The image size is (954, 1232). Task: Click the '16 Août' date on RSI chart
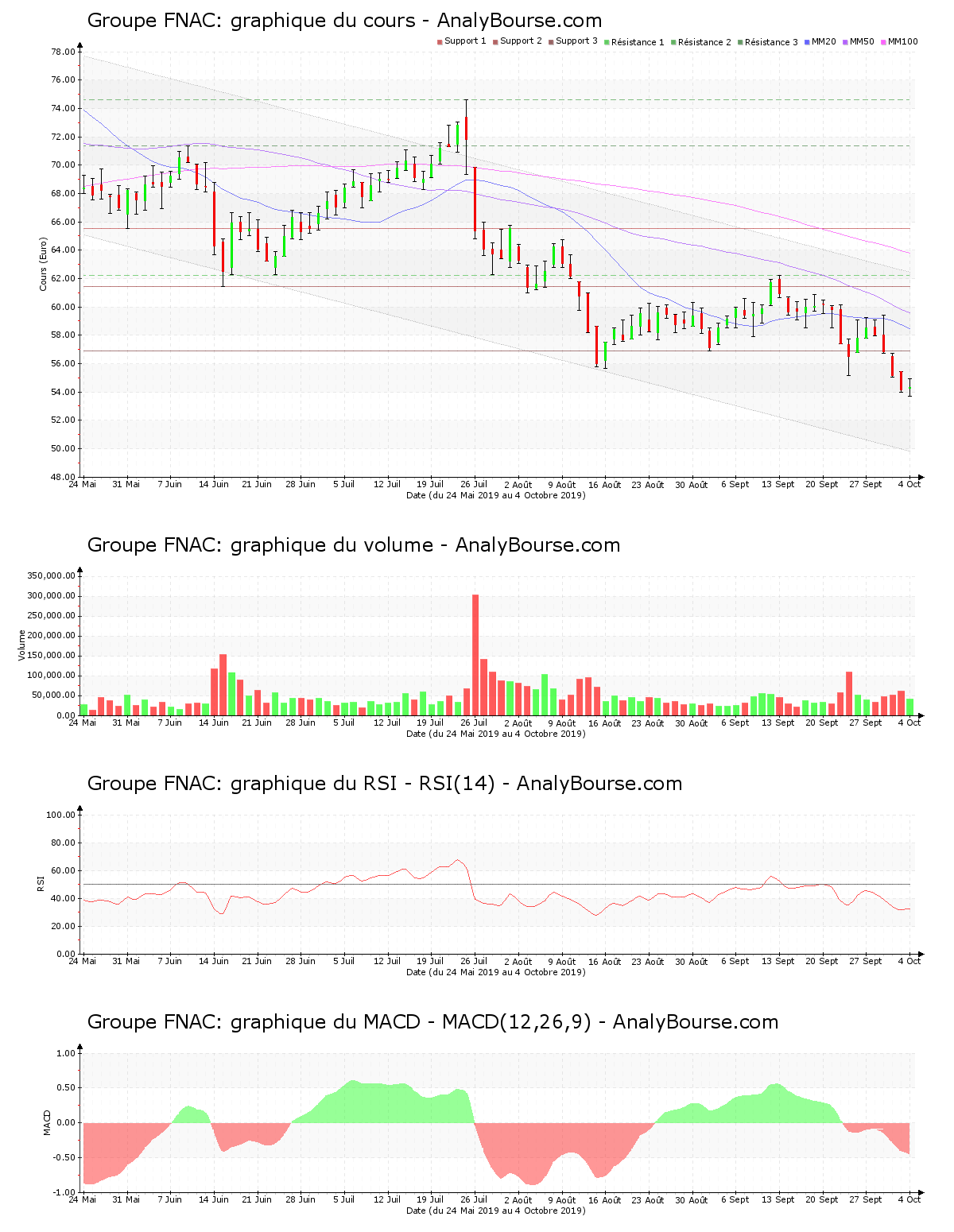(605, 961)
